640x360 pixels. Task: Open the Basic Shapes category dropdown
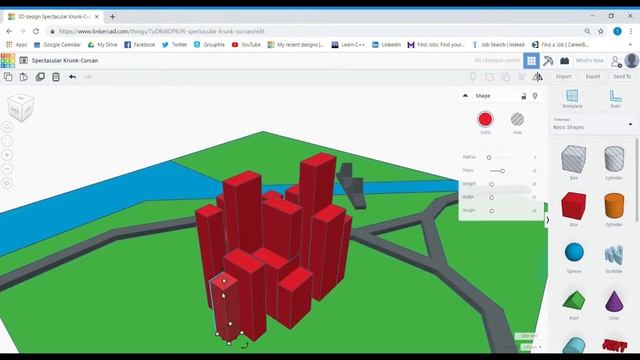click(x=593, y=124)
